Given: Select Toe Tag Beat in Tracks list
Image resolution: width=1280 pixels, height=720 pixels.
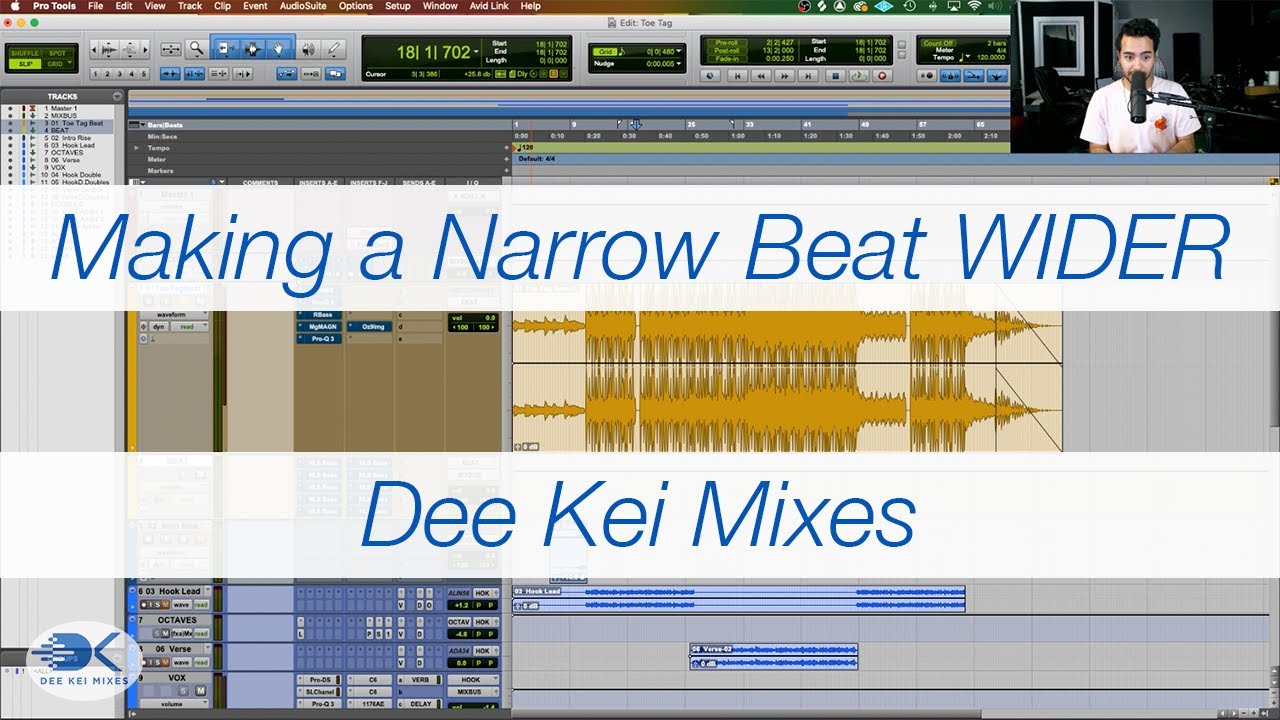Looking at the screenshot, I should [75, 123].
